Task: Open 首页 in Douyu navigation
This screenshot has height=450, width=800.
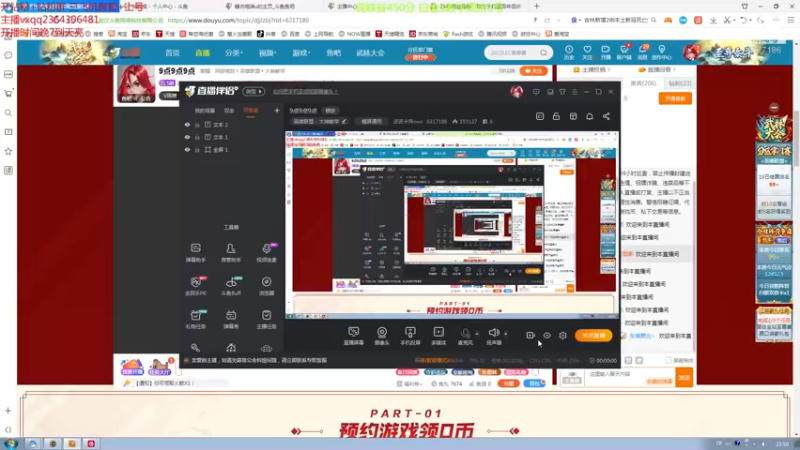Action: (x=172, y=53)
